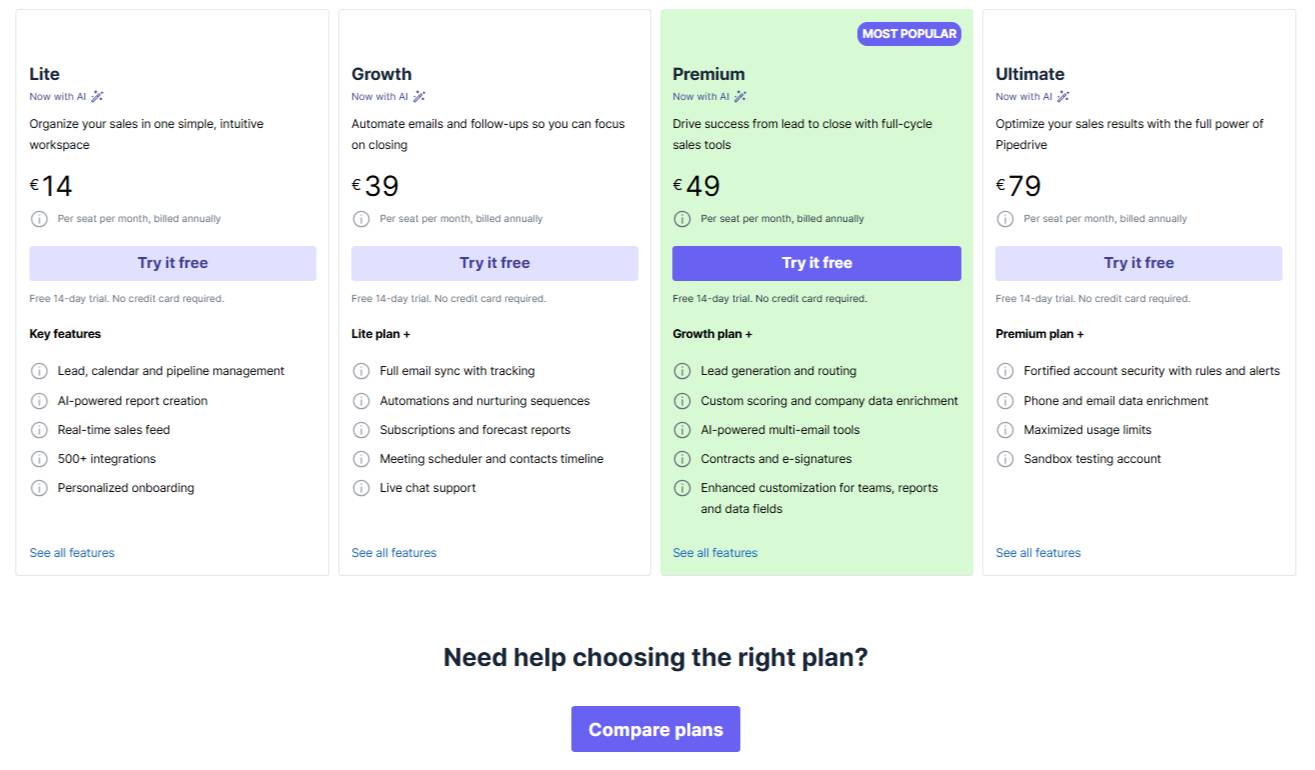1315x770 pixels.
Task: Click the info icon beside Ultimate's price note
Action: pos(1005,218)
